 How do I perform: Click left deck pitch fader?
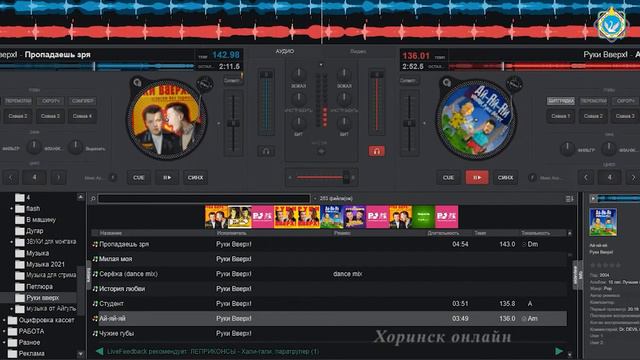[233, 123]
